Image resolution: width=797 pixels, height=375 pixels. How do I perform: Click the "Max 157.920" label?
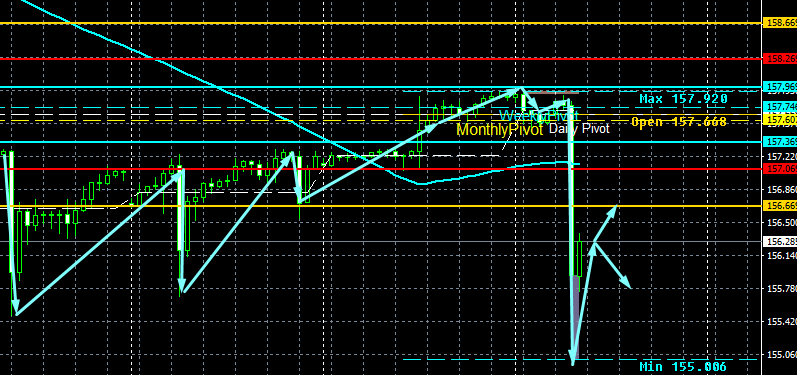pyautogui.click(x=683, y=99)
